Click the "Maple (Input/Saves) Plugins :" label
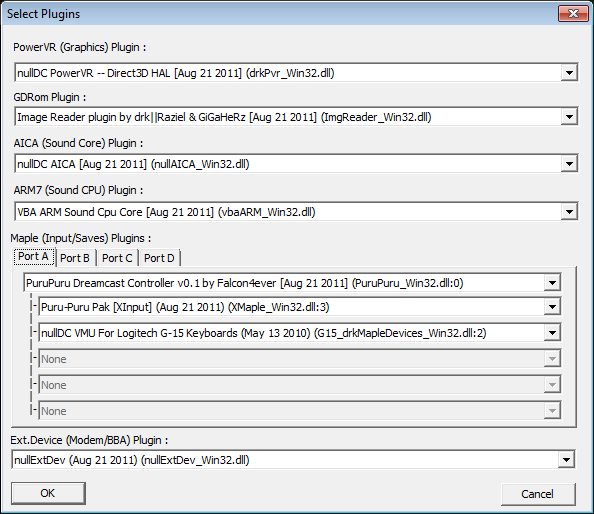 (x=81, y=238)
